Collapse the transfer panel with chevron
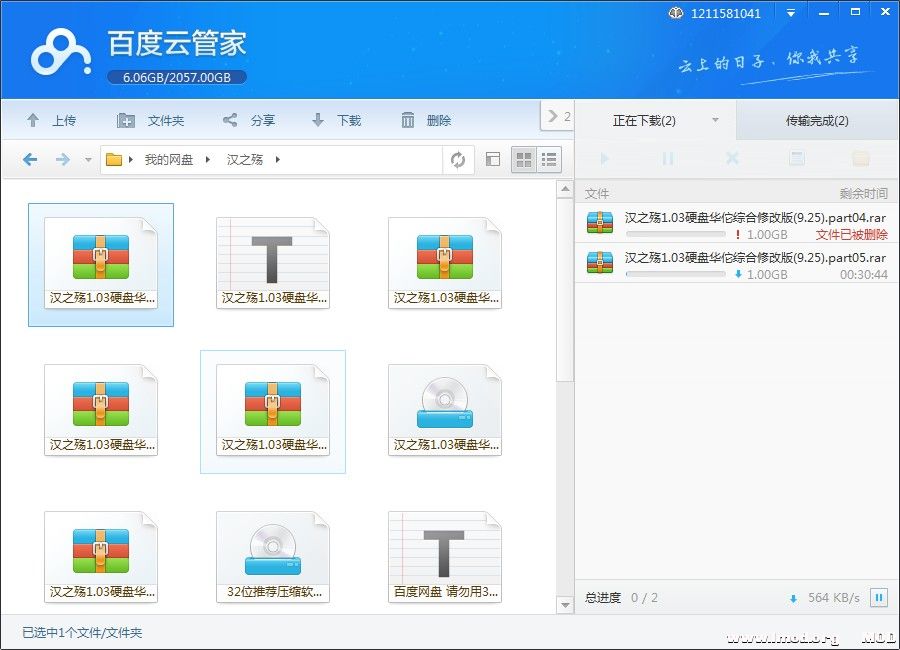This screenshot has height=650, width=900. (x=553, y=116)
